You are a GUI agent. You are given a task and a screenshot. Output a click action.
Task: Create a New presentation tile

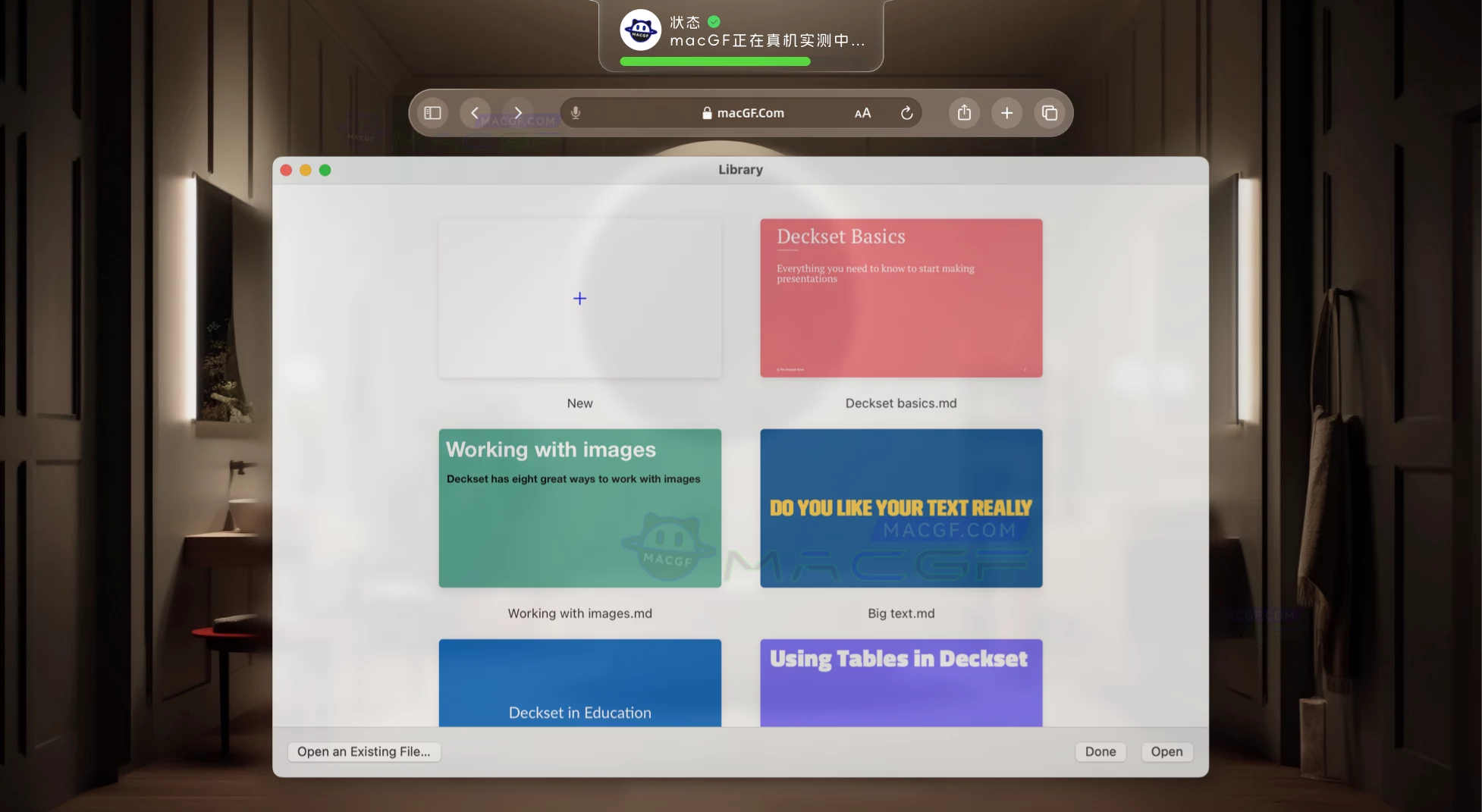click(579, 298)
